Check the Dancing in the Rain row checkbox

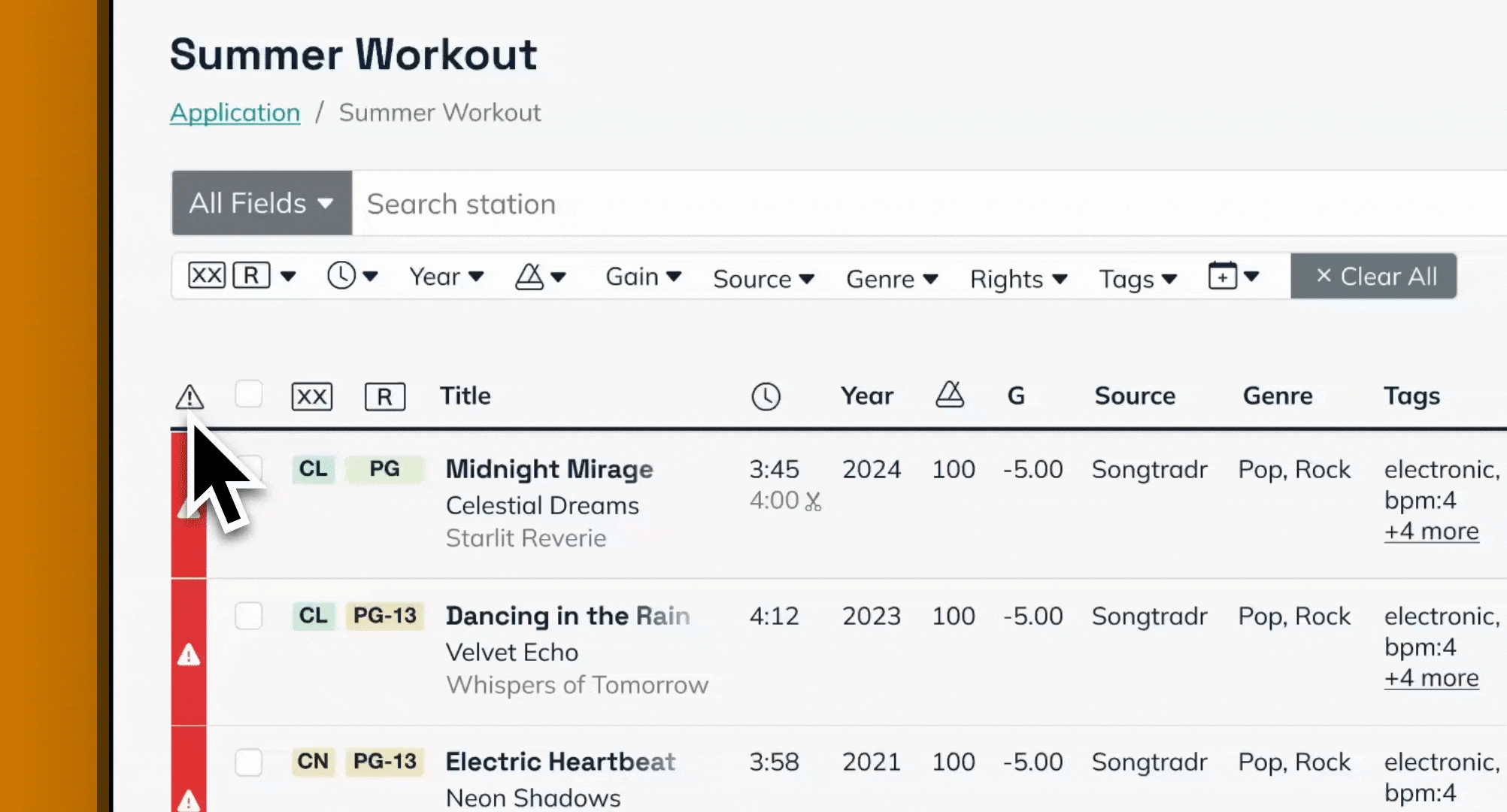tap(248, 616)
